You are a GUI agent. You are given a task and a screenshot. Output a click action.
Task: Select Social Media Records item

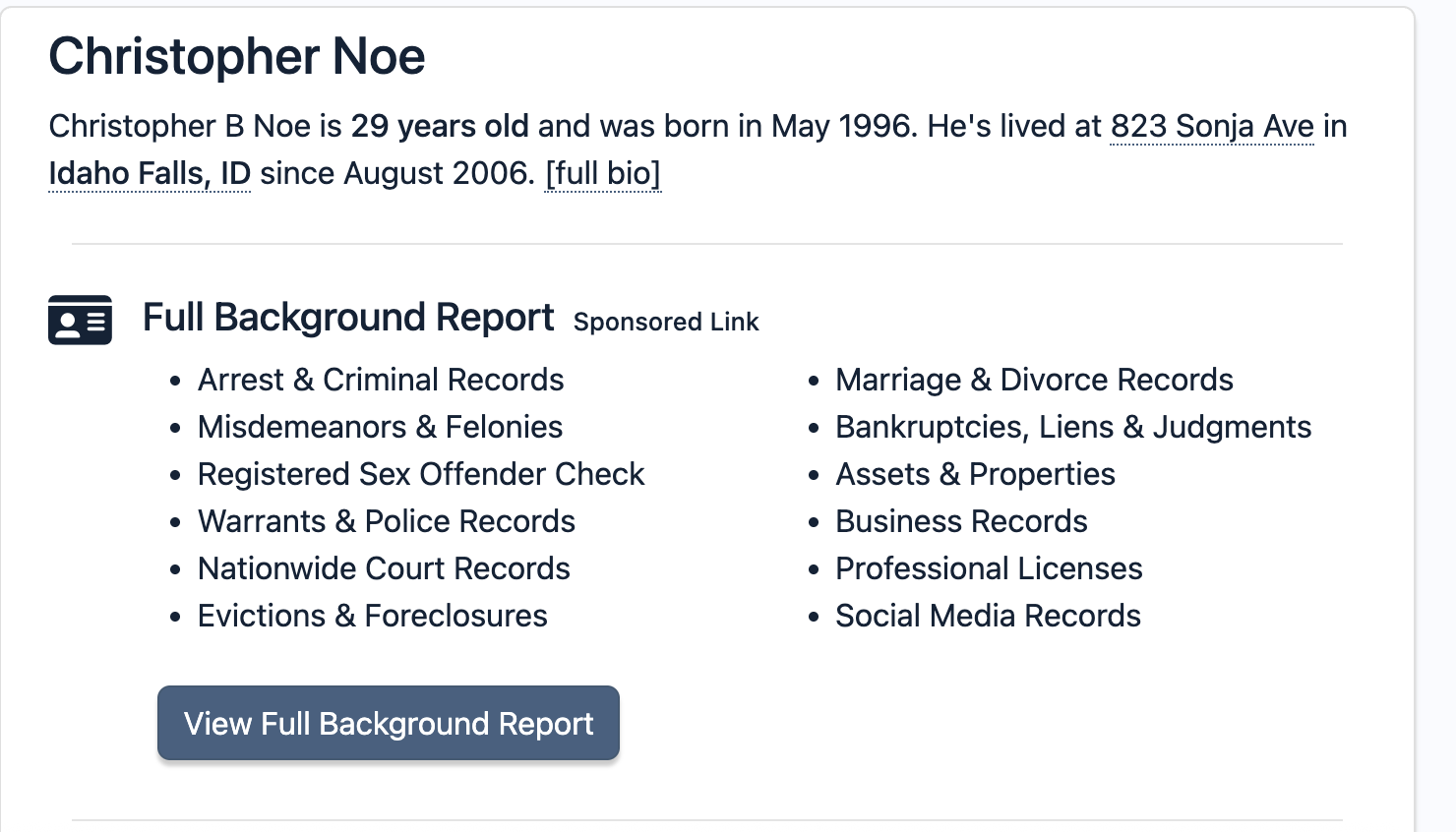(988, 617)
